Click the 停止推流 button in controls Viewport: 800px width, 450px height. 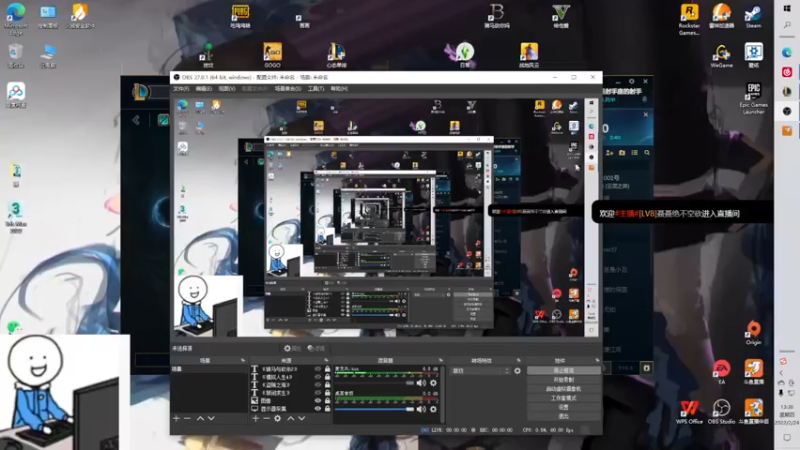563,370
